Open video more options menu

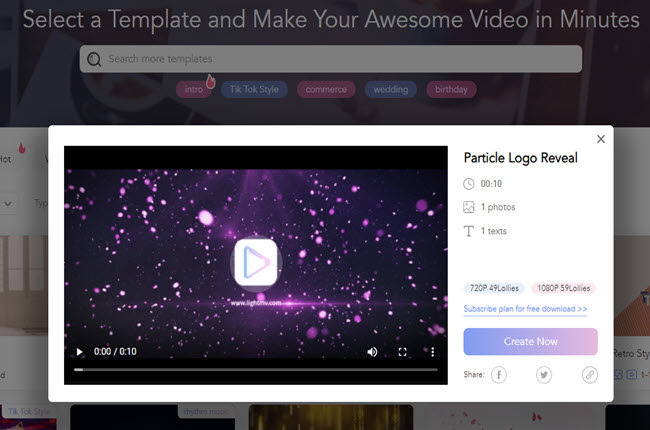(432, 352)
